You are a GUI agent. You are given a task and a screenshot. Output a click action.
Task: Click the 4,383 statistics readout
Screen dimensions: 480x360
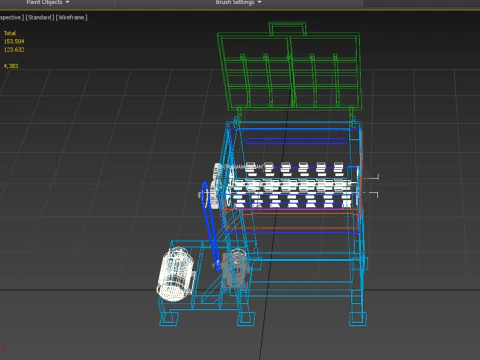pyautogui.click(x=11, y=66)
